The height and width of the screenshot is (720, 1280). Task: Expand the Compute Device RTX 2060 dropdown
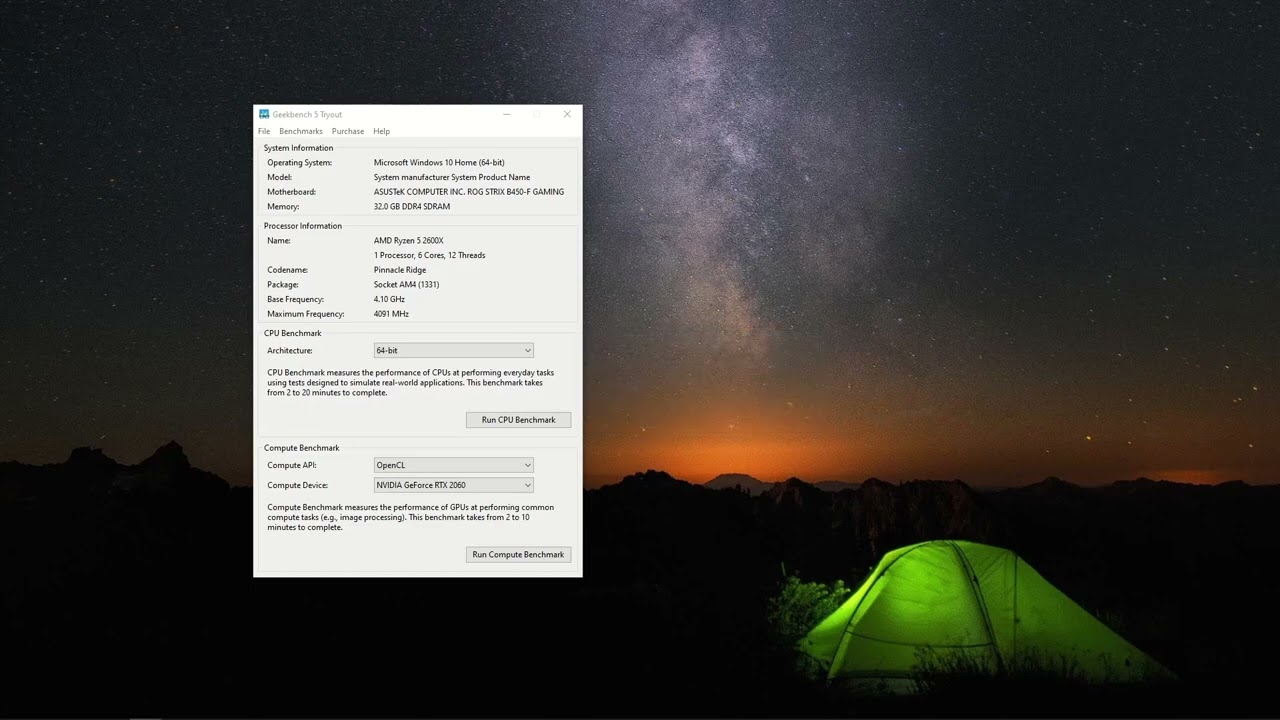point(453,485)
